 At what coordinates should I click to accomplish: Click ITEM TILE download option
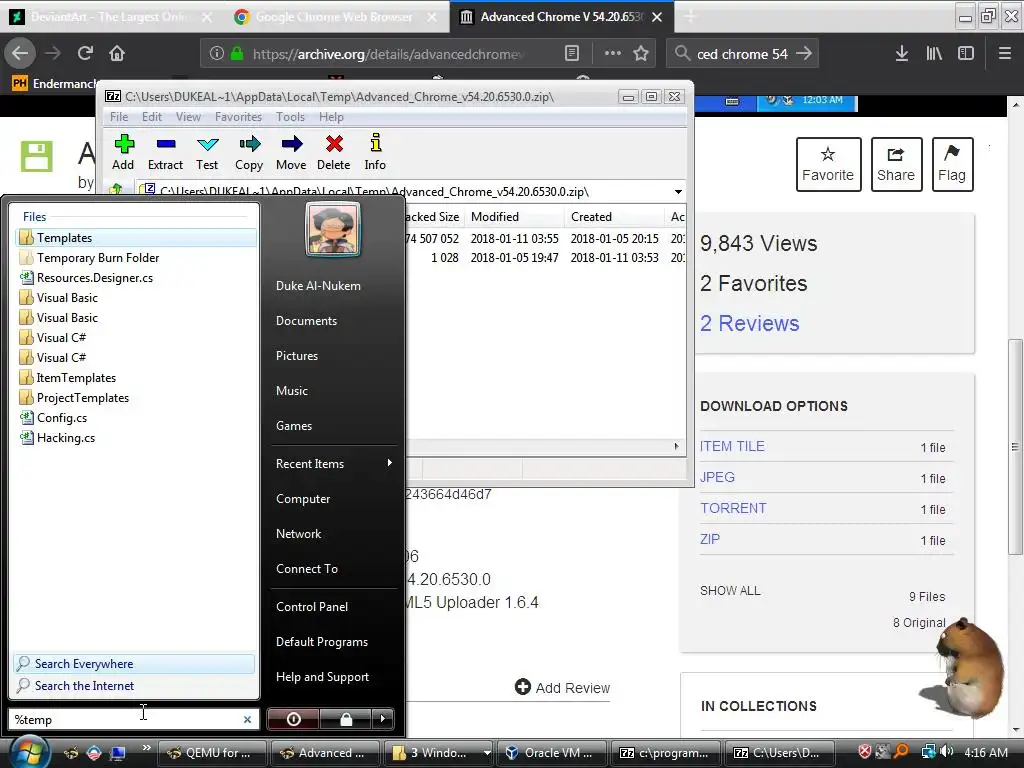click(732, 446)
